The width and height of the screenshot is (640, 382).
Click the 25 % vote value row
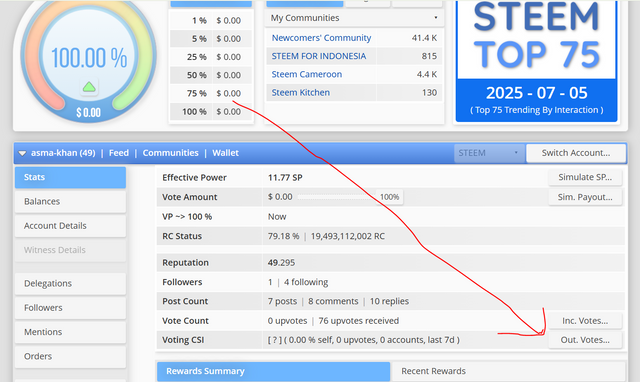click(211, 57)
